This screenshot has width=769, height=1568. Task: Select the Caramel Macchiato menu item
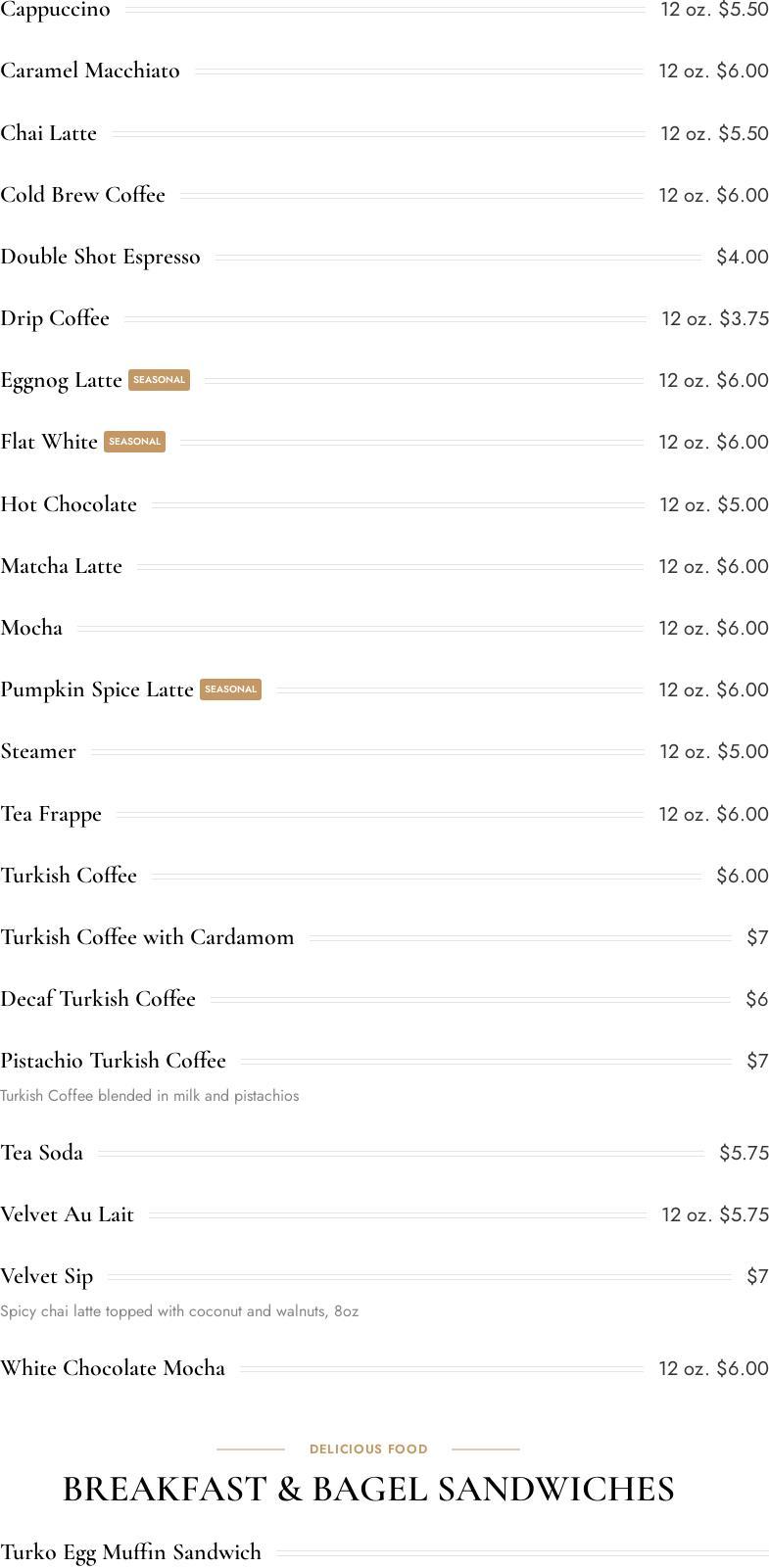tap(90, 71)
